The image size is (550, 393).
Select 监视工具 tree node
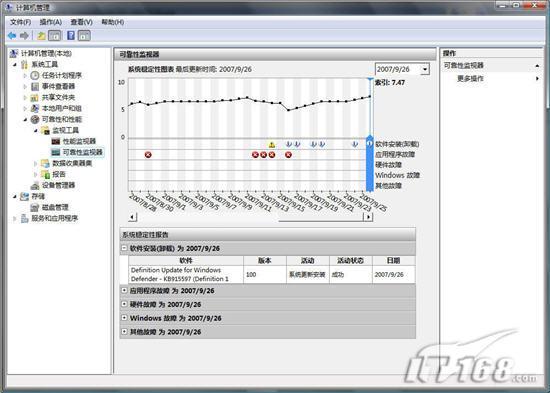point(65,130)
